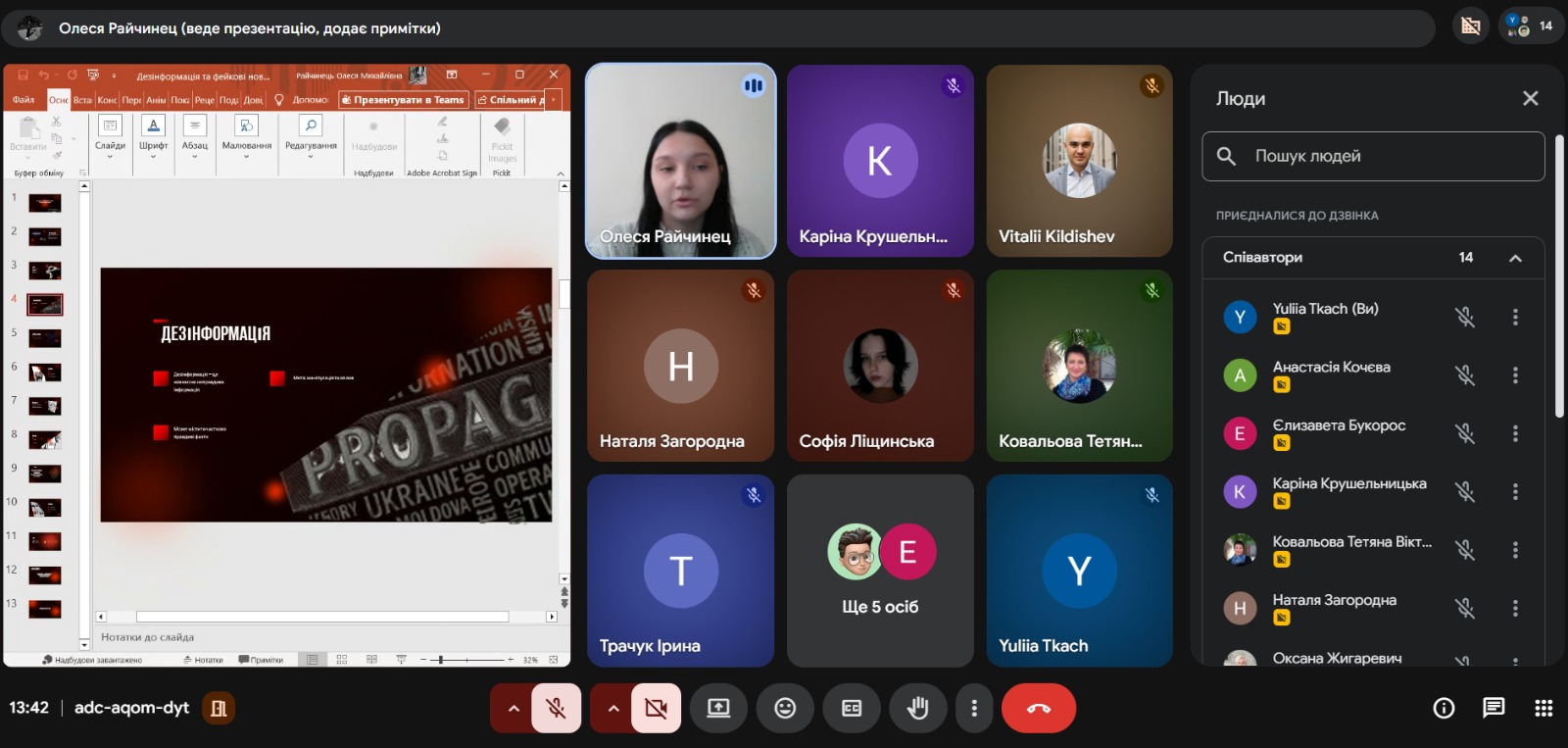Open the chat panel

[1494, 708]
